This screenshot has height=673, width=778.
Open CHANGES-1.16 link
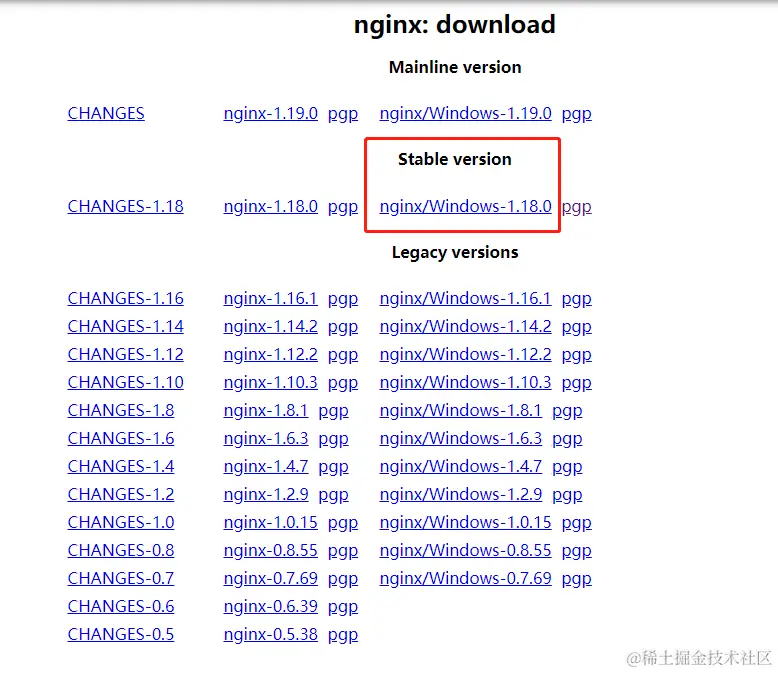126,299
